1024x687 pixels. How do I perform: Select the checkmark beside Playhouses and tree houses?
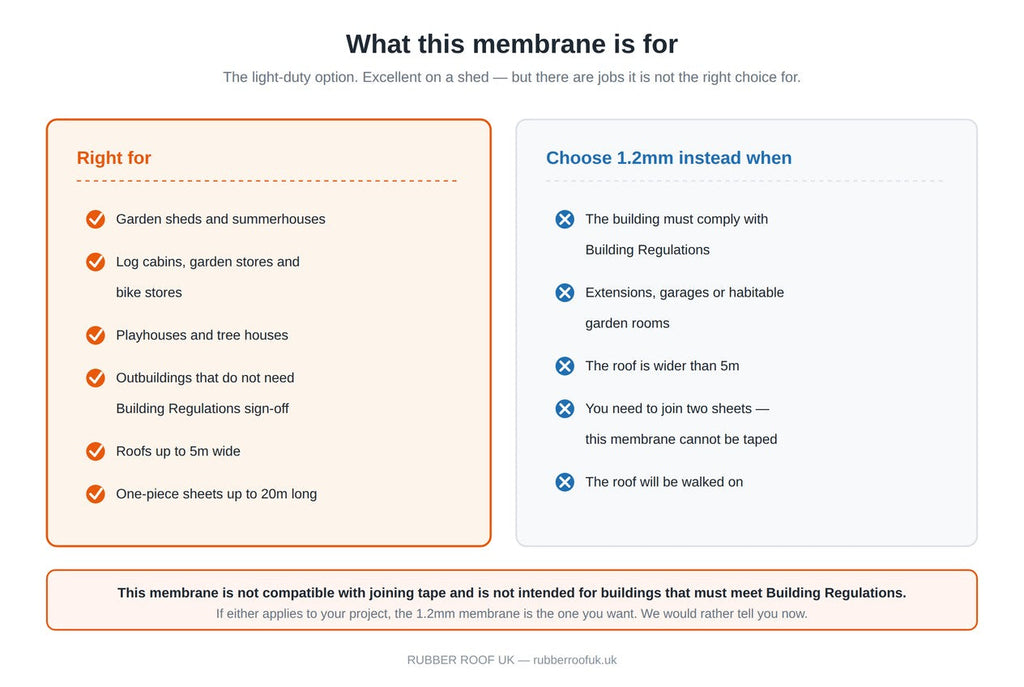tap(95, 336)
